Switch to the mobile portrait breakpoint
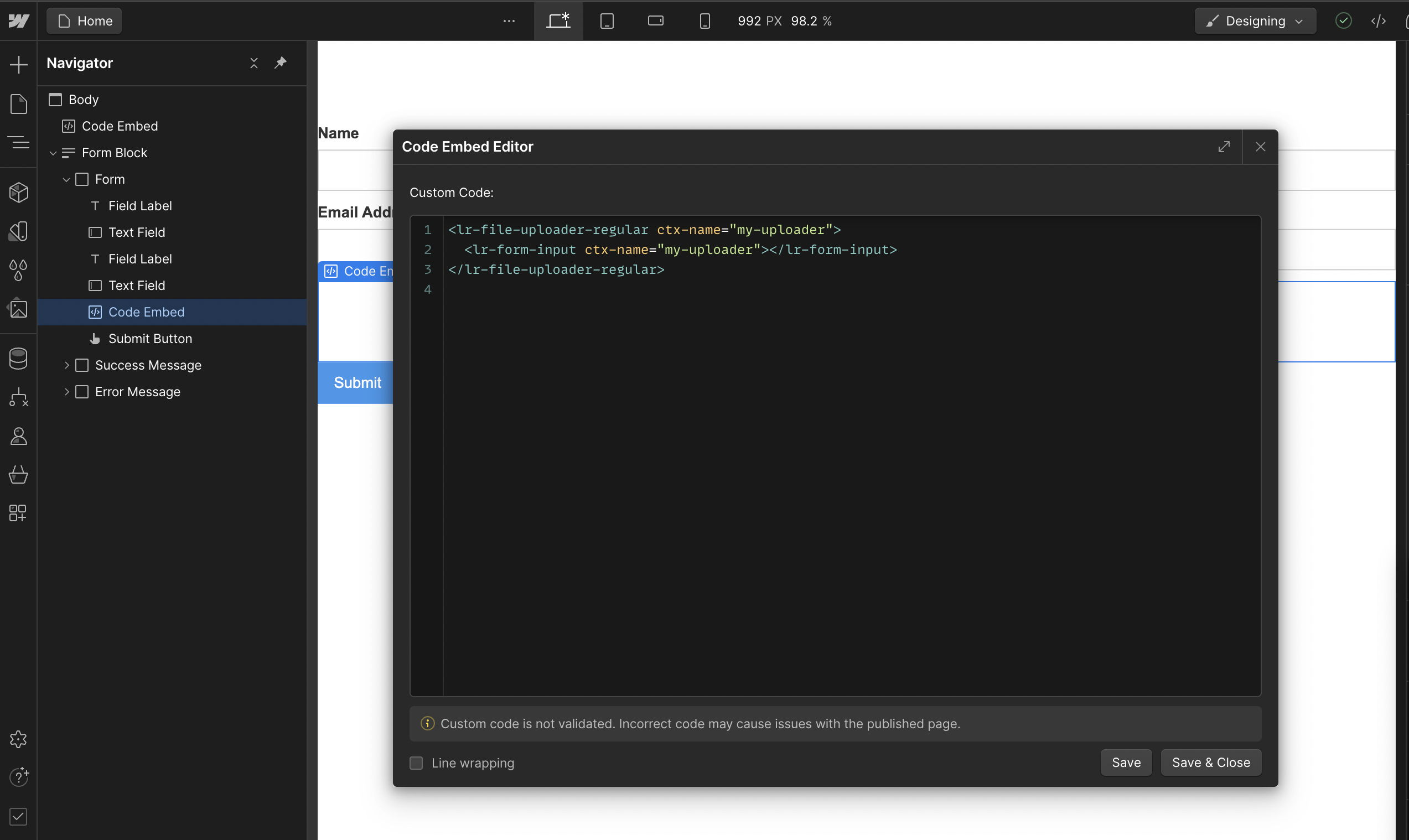This screenshot has height=840, width=1409. (704, 20)
